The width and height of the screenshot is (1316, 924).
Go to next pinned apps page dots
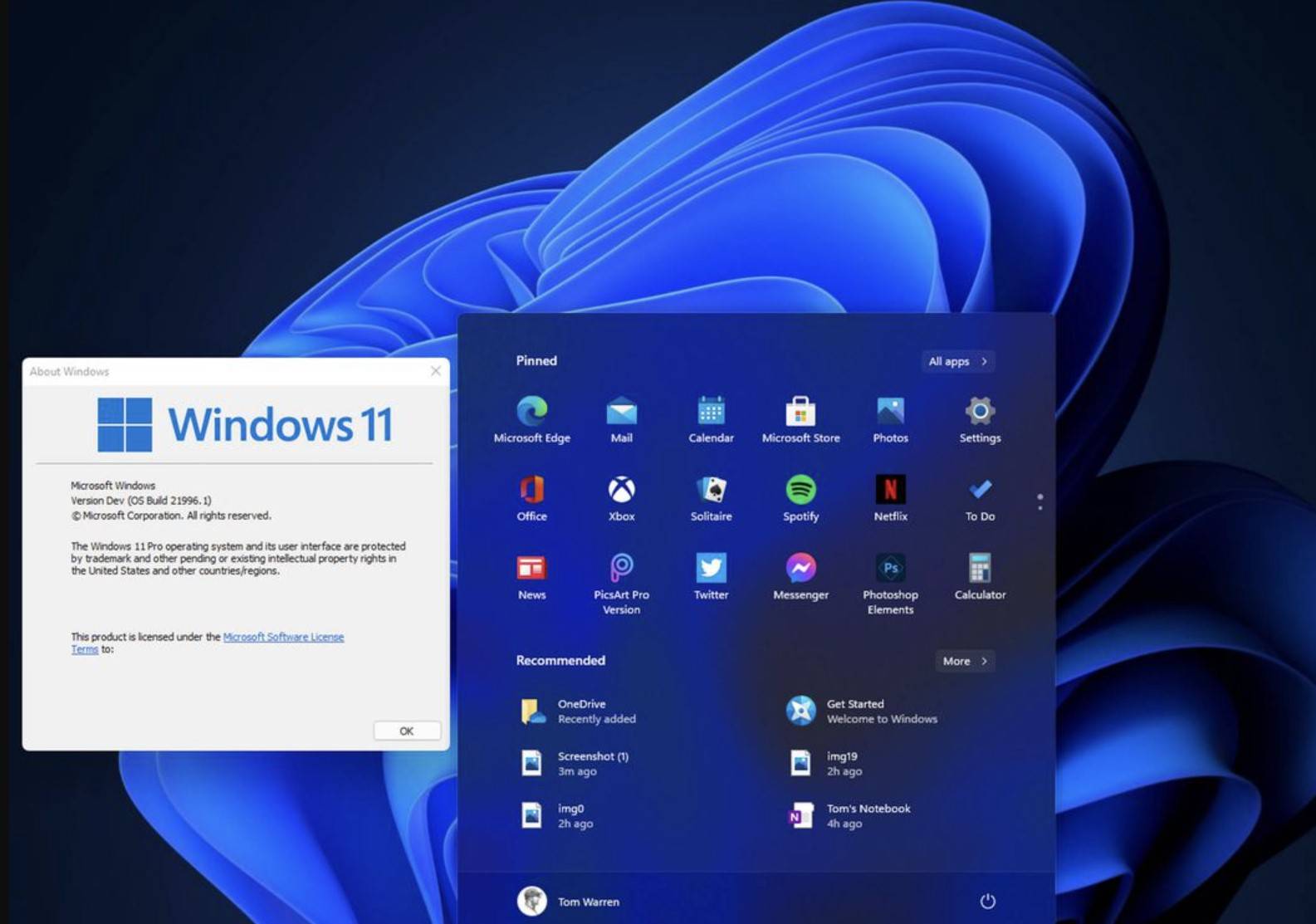pos(1040,501)
